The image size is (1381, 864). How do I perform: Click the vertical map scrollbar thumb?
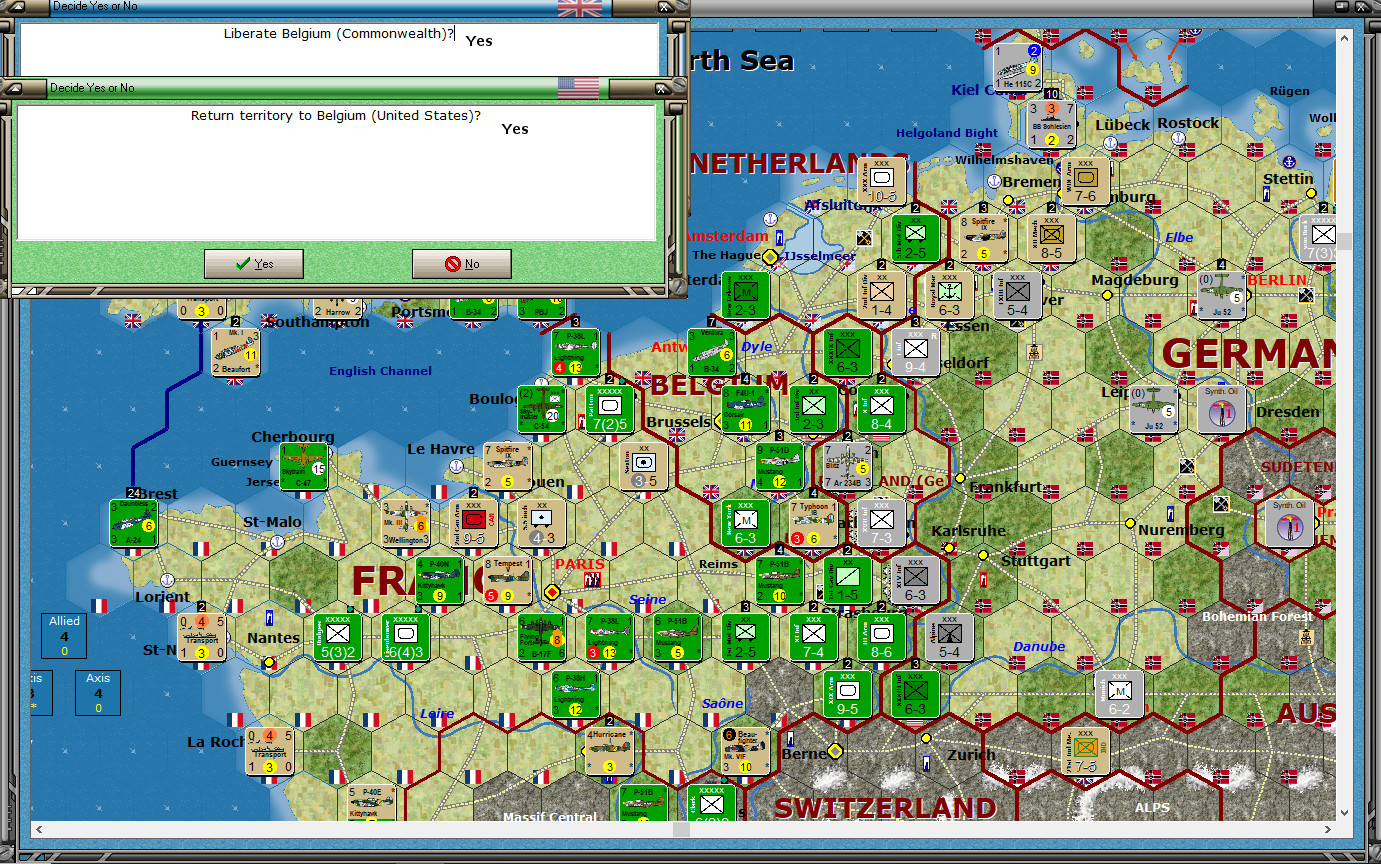pyautogui.click(x=1346, y=241)
